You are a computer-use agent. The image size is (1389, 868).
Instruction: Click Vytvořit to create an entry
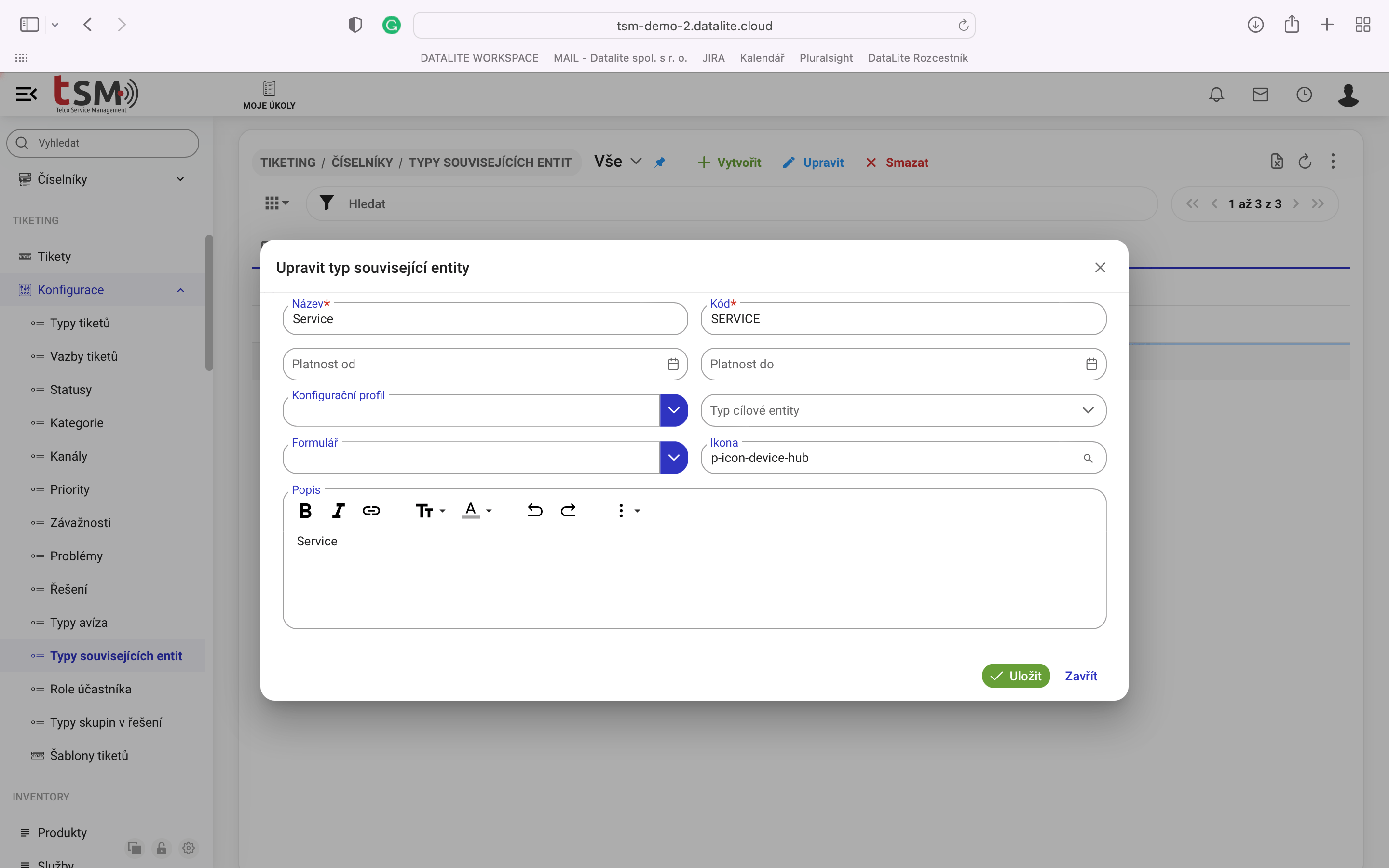(729, 163)
